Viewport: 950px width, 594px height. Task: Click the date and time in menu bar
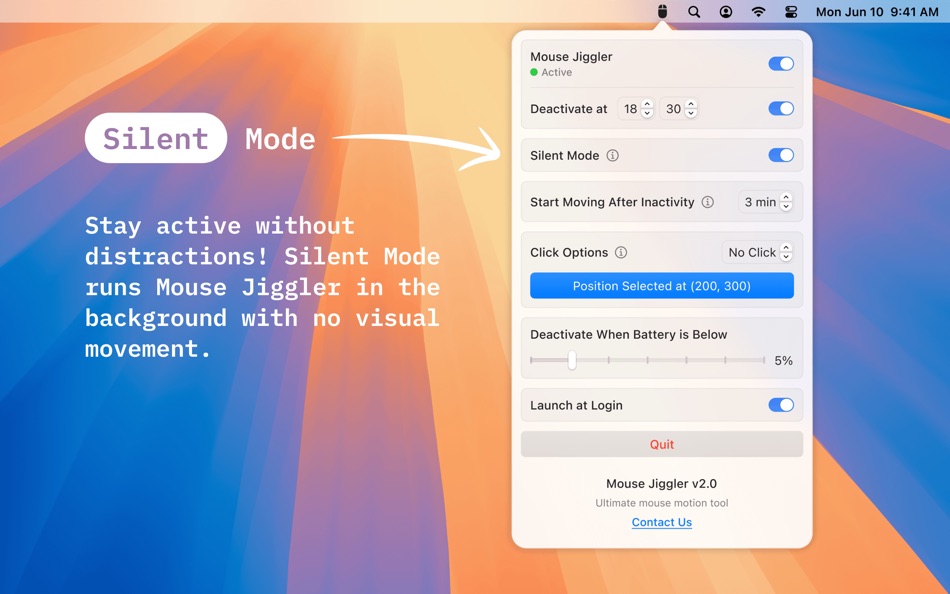point(877,12)
